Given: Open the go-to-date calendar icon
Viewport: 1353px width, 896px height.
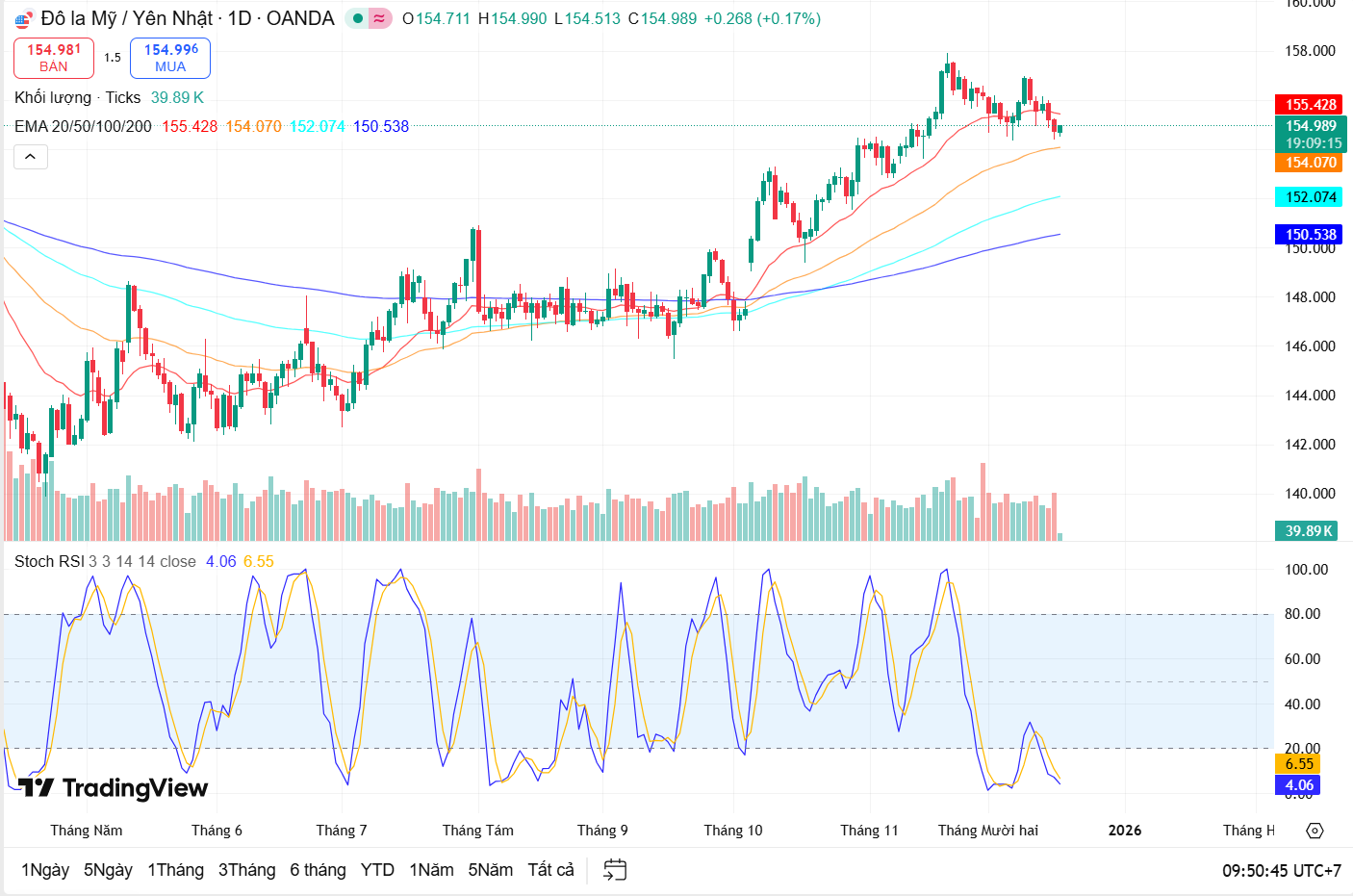Looking at the screenshot, I should click(x=613, y=868).
